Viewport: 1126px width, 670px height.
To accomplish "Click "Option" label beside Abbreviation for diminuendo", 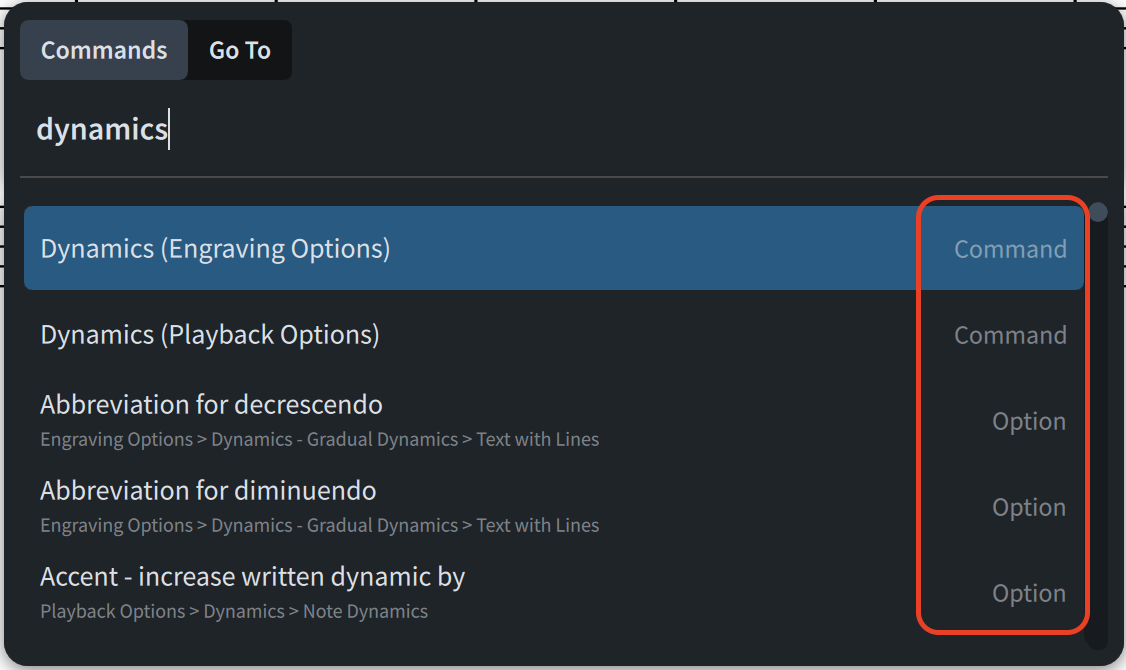I will tap(1029, 507).
